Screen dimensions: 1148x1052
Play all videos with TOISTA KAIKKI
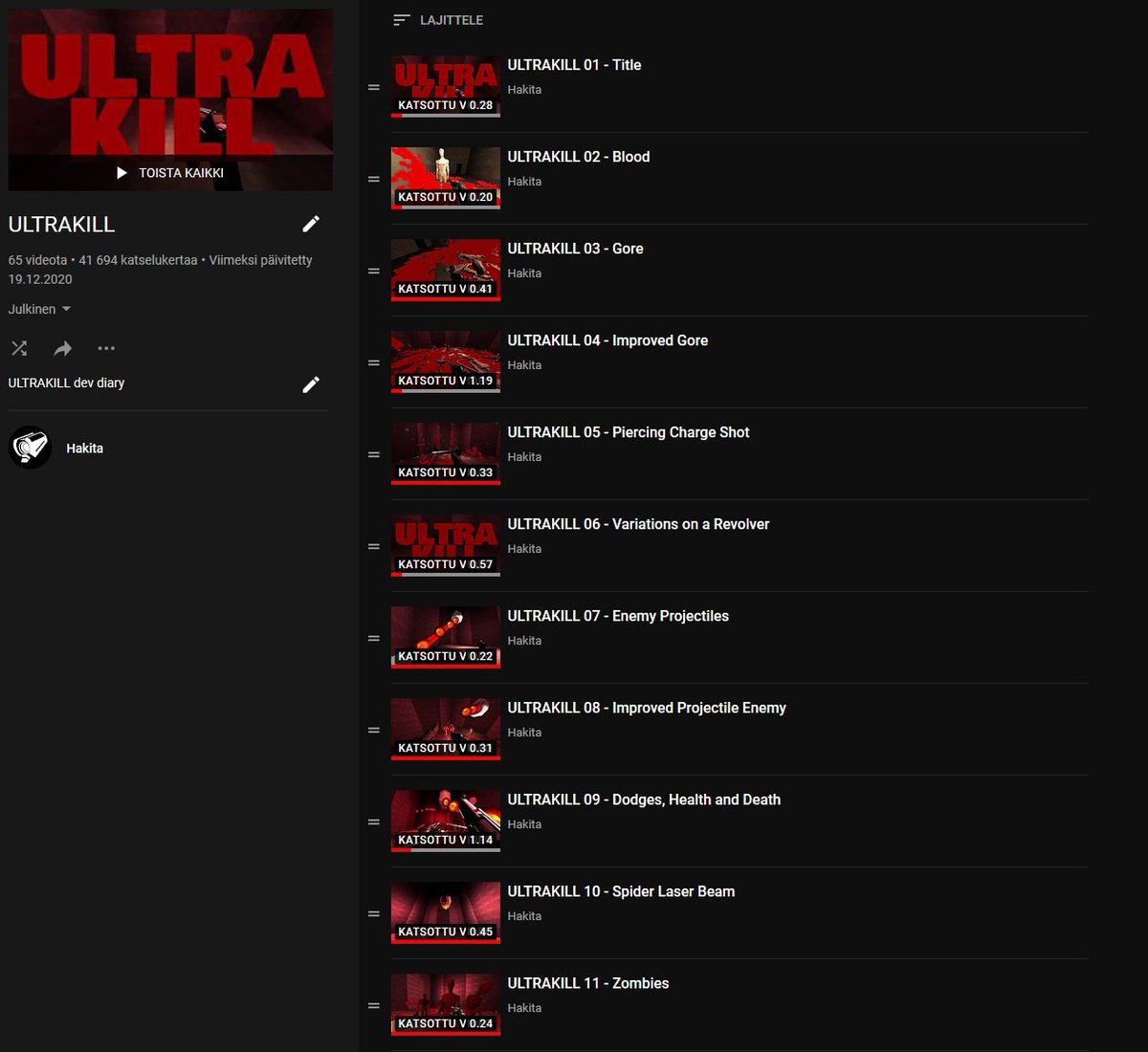point(170,173)
